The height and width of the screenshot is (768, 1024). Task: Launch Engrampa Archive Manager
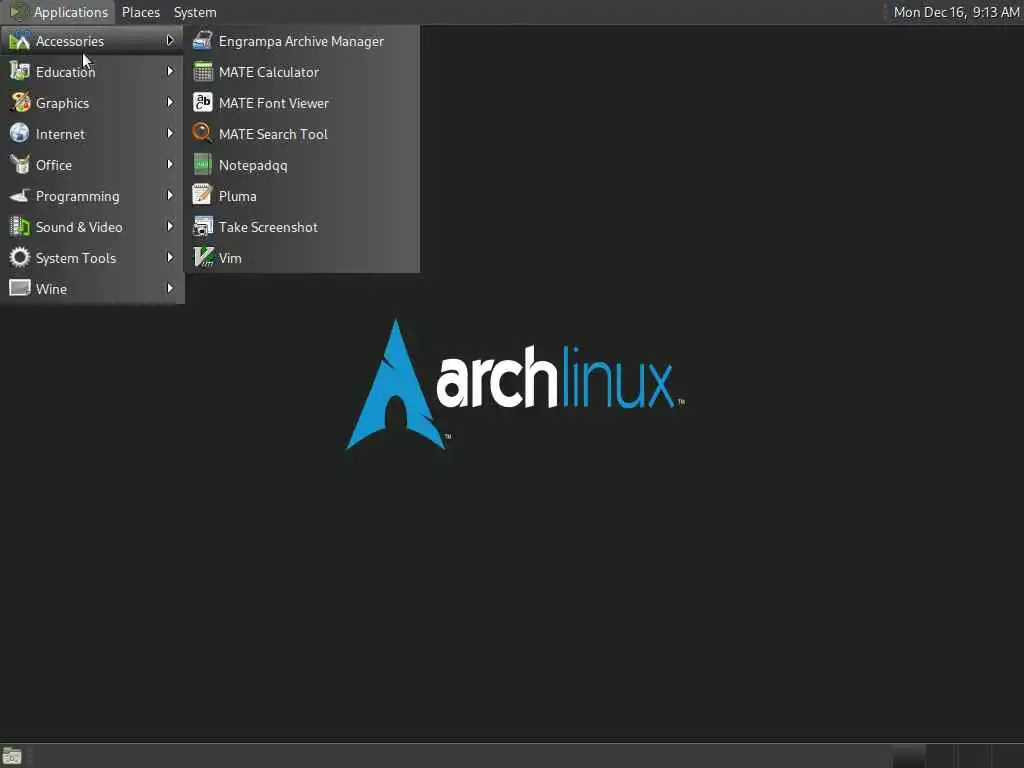302,40
